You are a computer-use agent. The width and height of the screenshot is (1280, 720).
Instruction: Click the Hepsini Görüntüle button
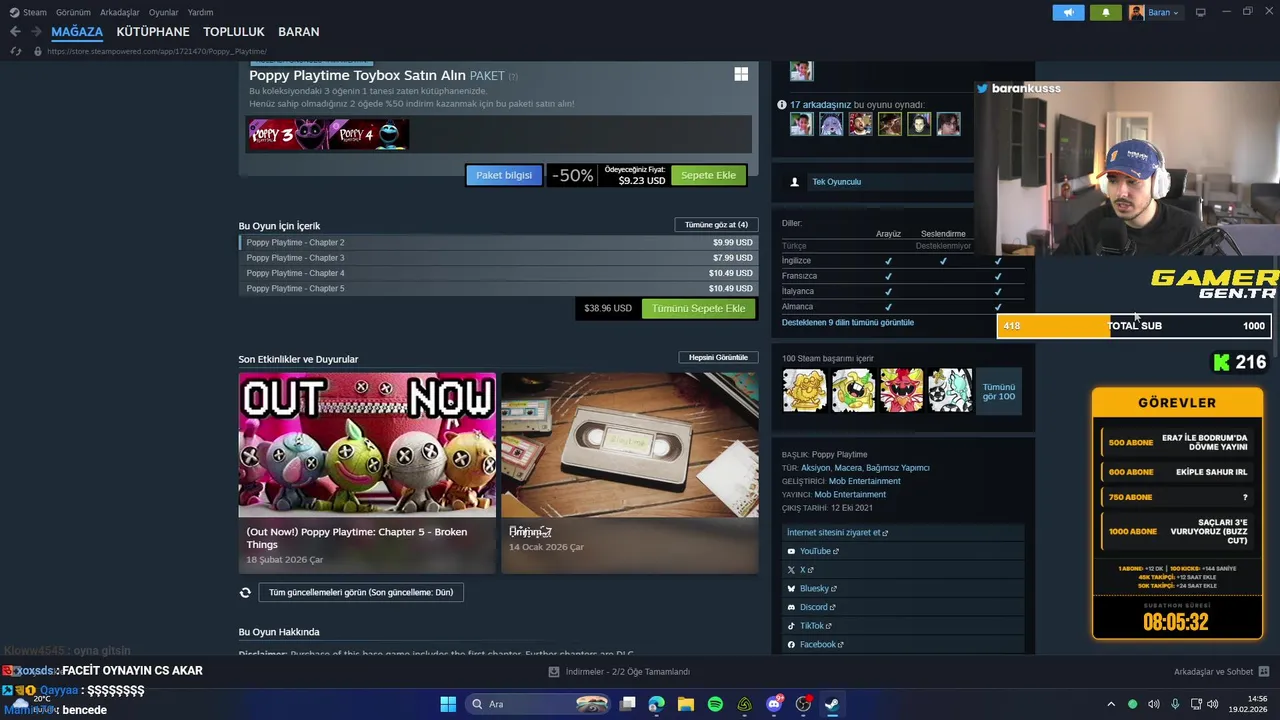[718, 357]
